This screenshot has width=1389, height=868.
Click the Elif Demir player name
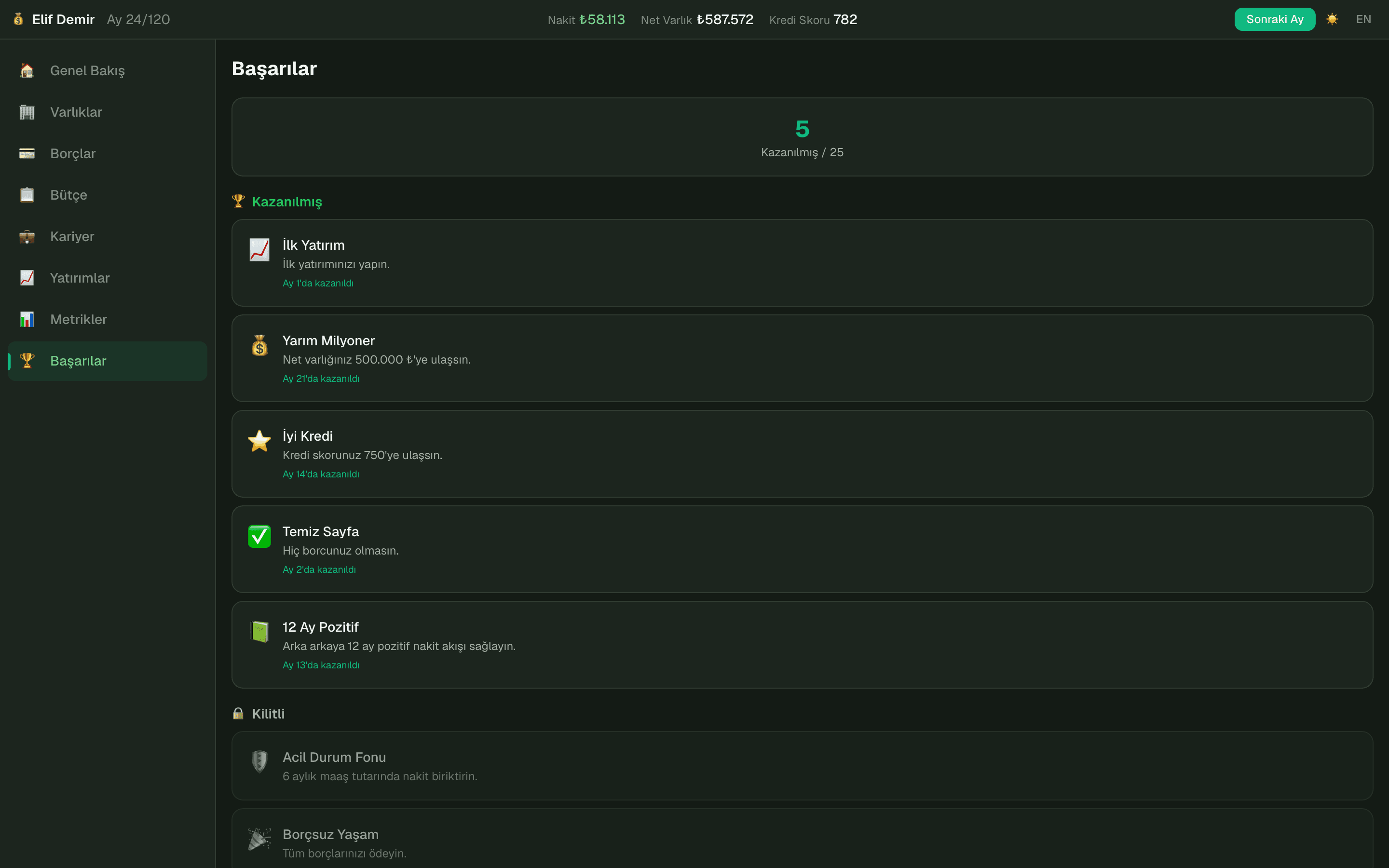click(x=63, y=19)
